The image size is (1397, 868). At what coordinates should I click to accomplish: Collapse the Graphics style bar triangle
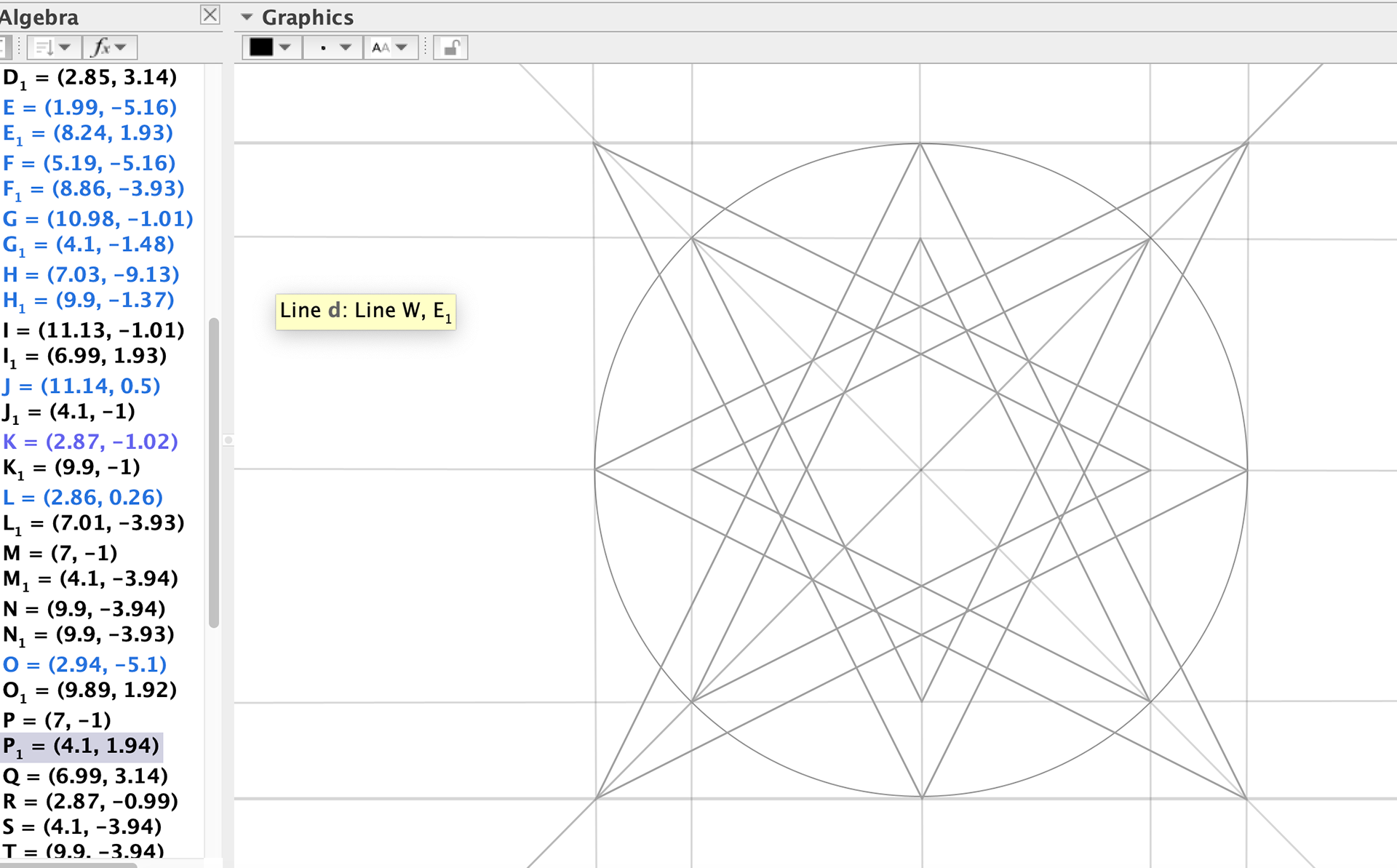point(247,17)
